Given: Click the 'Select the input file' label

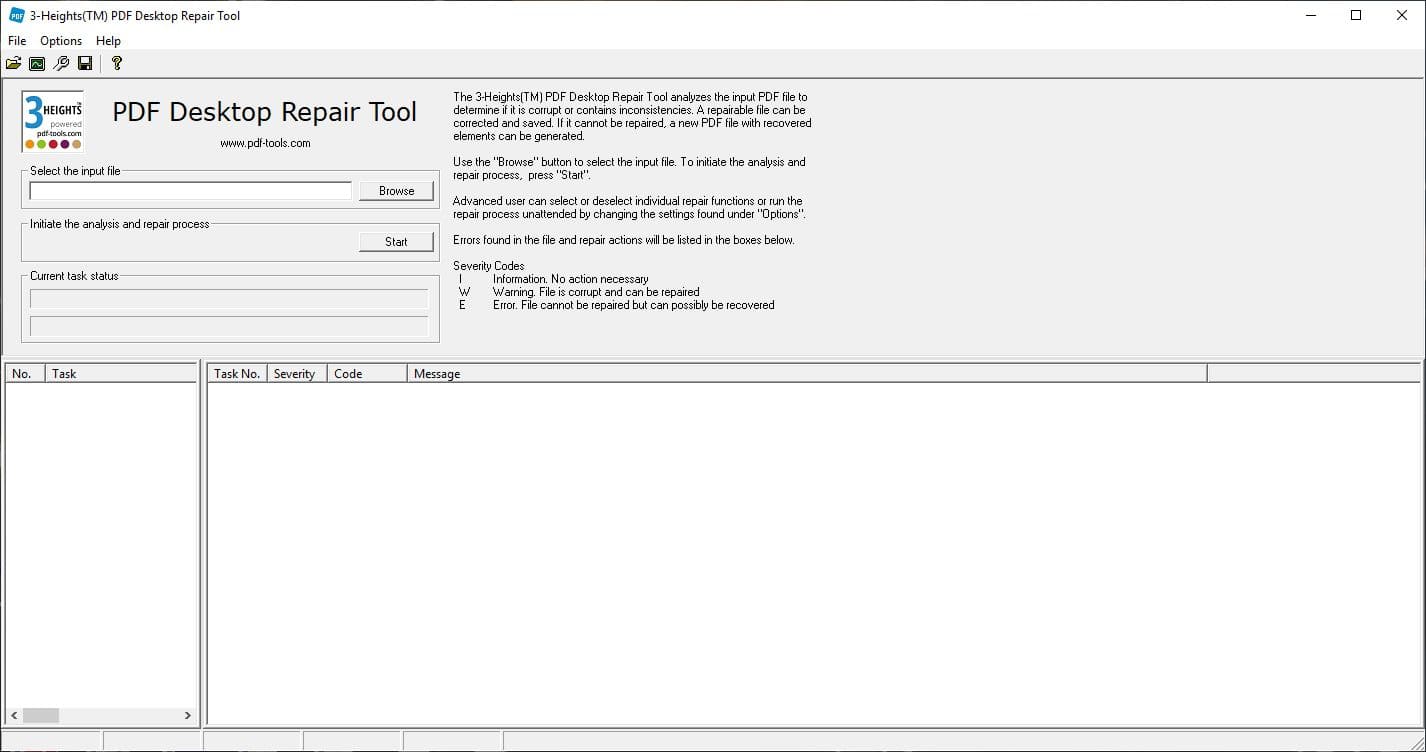Looking at the screenshot, I should [75, 171].
